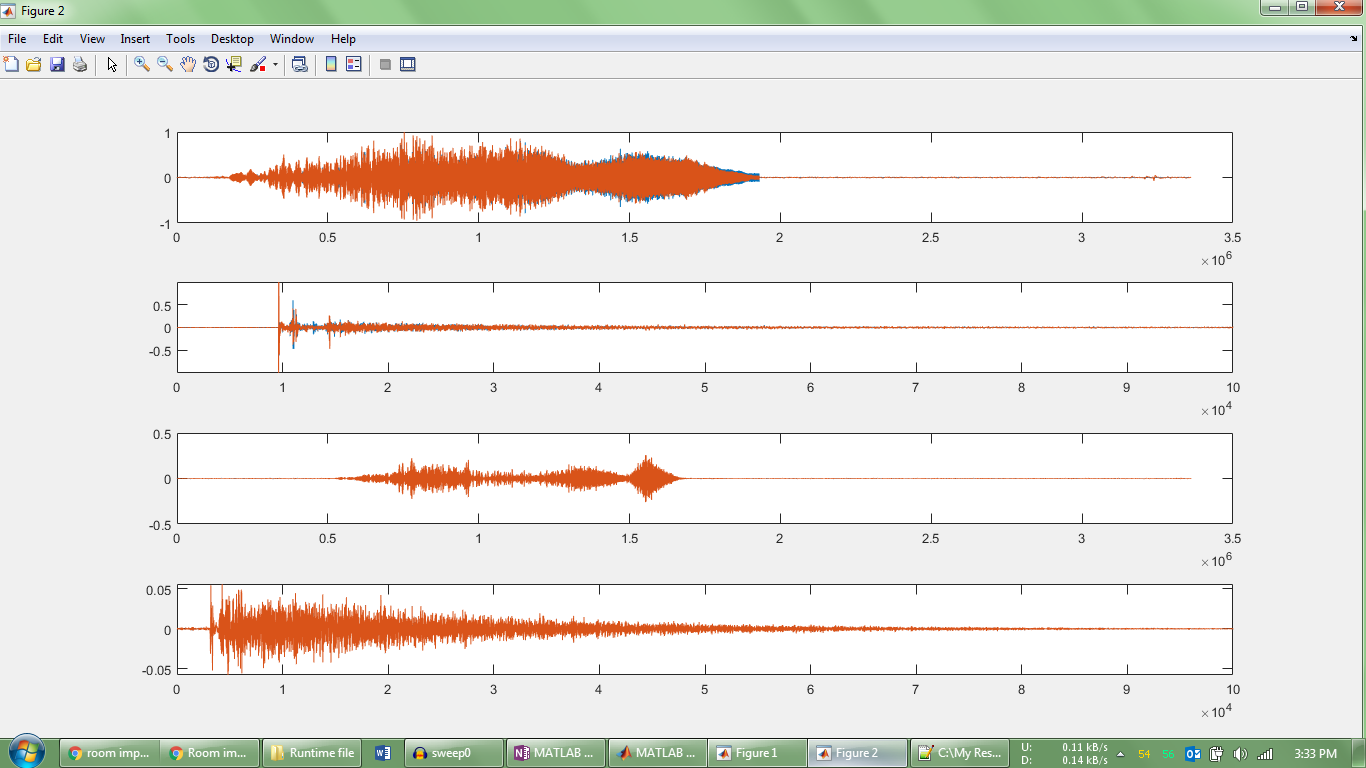
Task: Print the figure with the printer icon
Action: pyautogui.click(x=80, y=64)
